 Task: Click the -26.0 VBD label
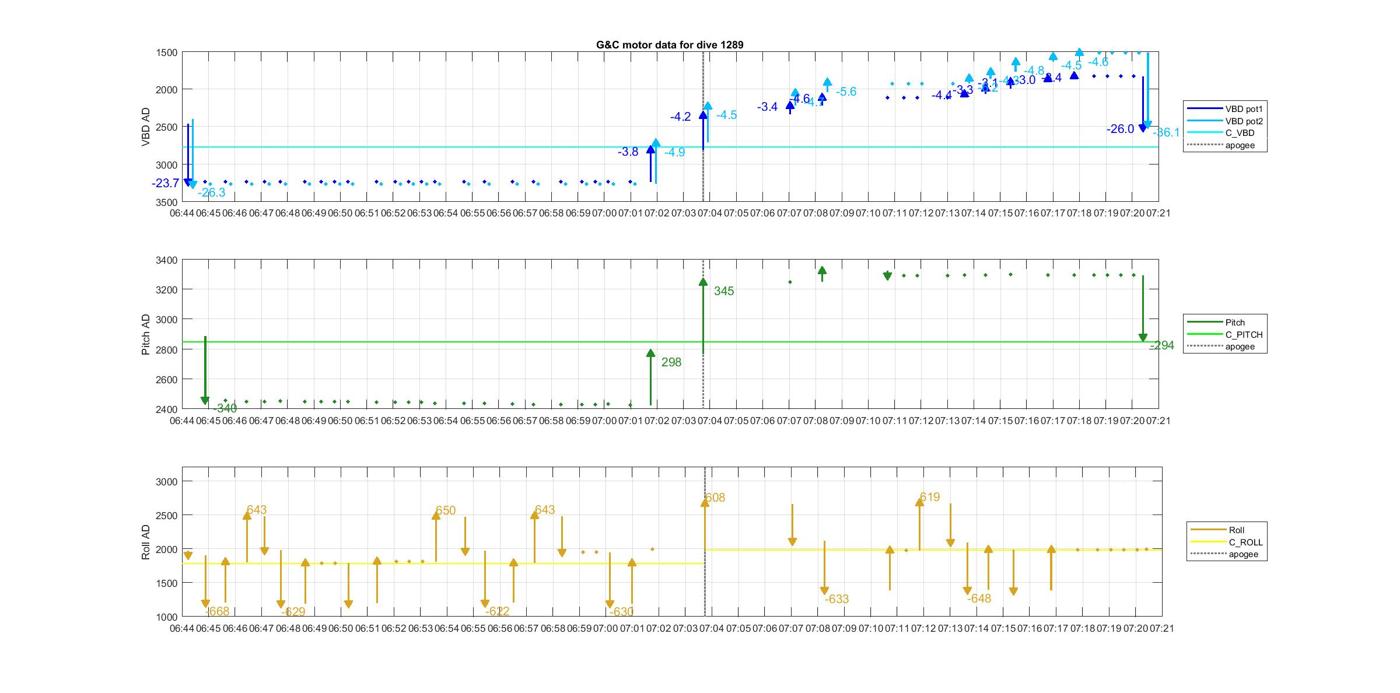1120,129
